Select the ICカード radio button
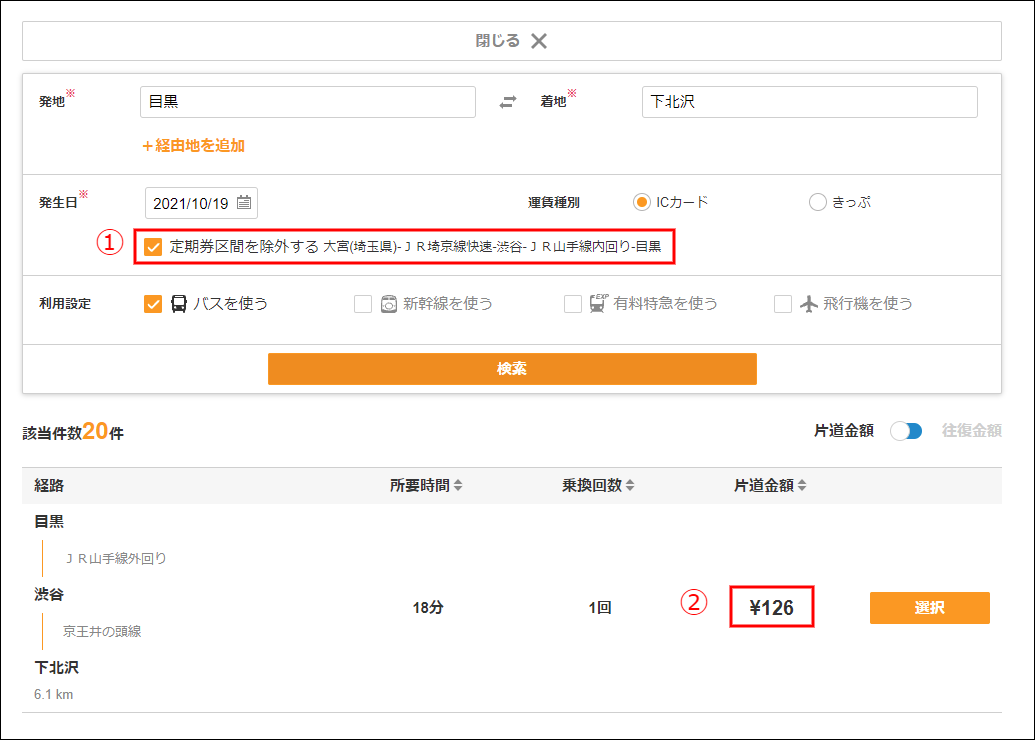Screen dimensions: 1035x740 [x=642, y=202]
